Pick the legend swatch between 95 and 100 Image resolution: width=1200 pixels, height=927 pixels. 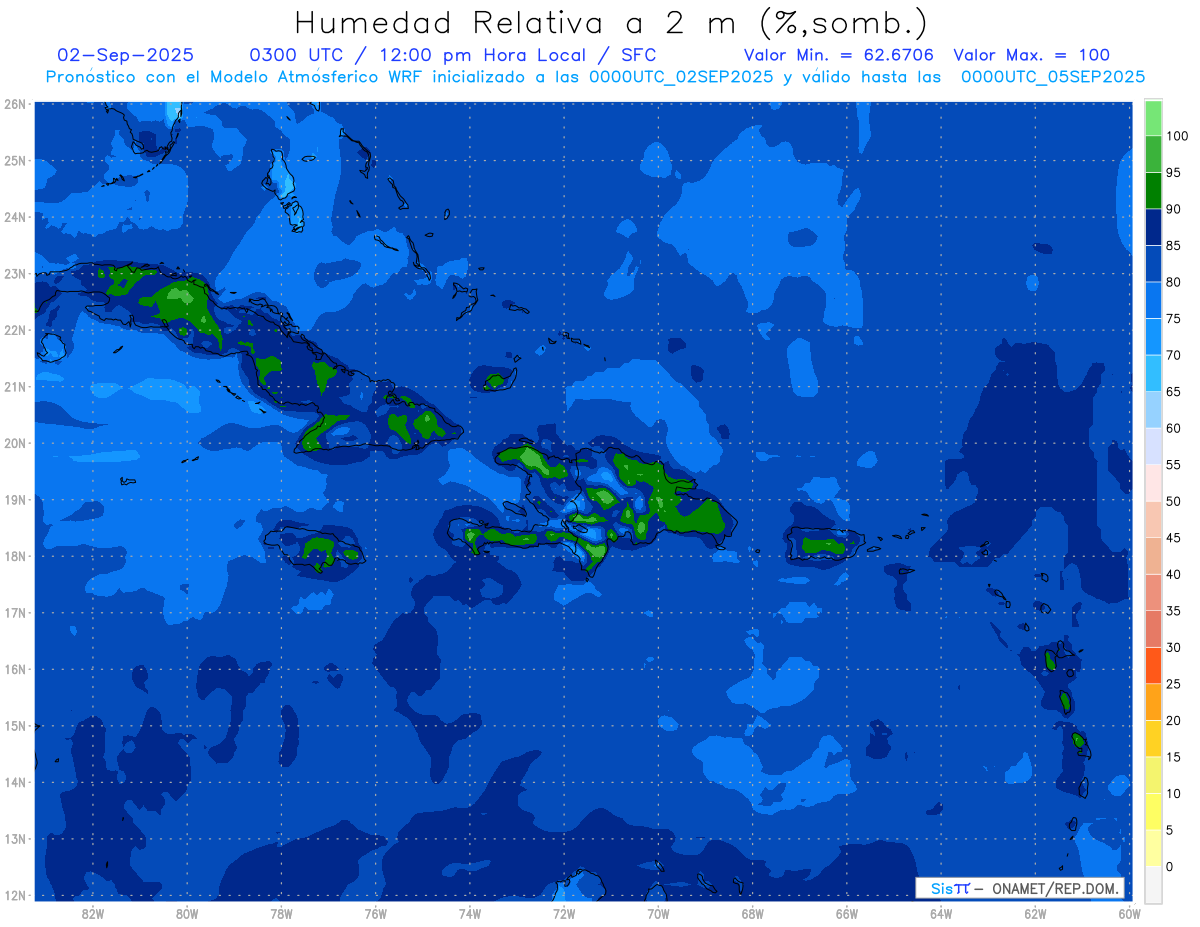(x=1153, y=154)
